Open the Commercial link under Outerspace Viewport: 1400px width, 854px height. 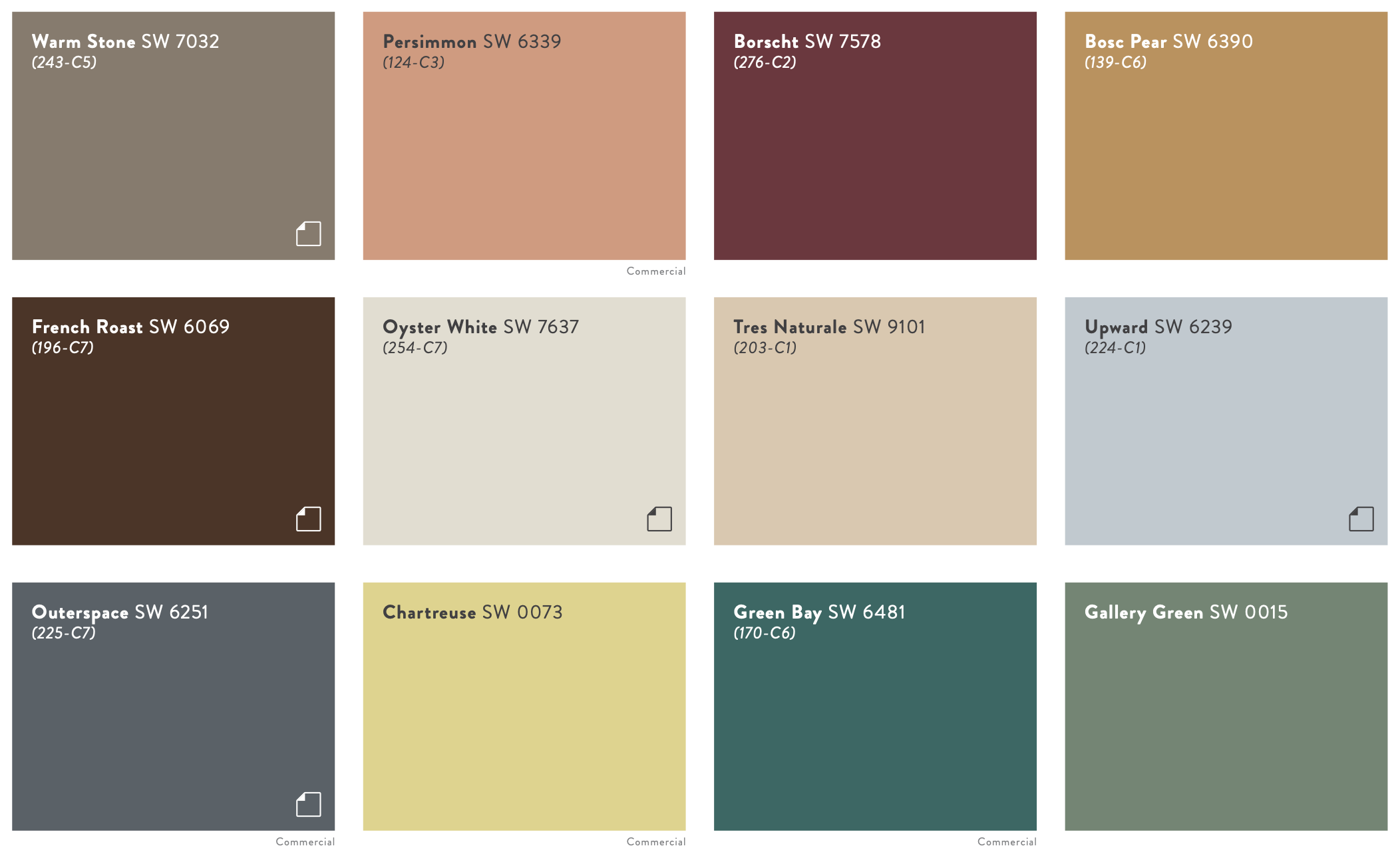305,841
